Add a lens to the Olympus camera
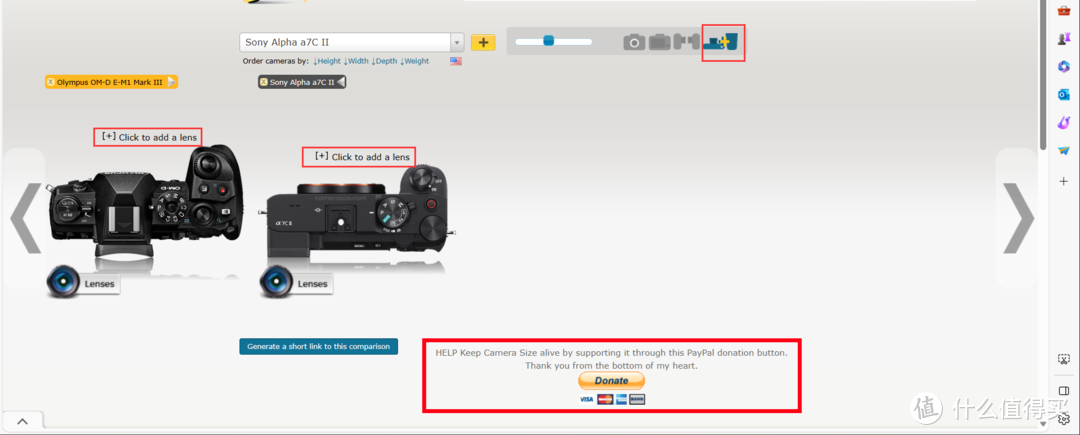The height and width of the screenshot is (435, 1080). 148,137
